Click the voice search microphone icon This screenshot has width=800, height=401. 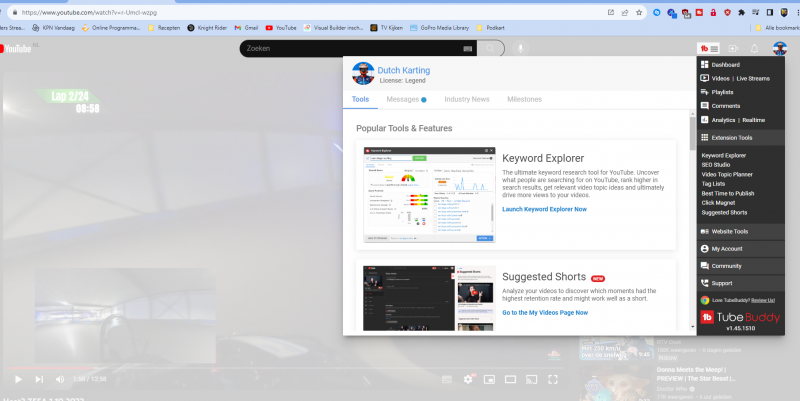tap(520, 48)
